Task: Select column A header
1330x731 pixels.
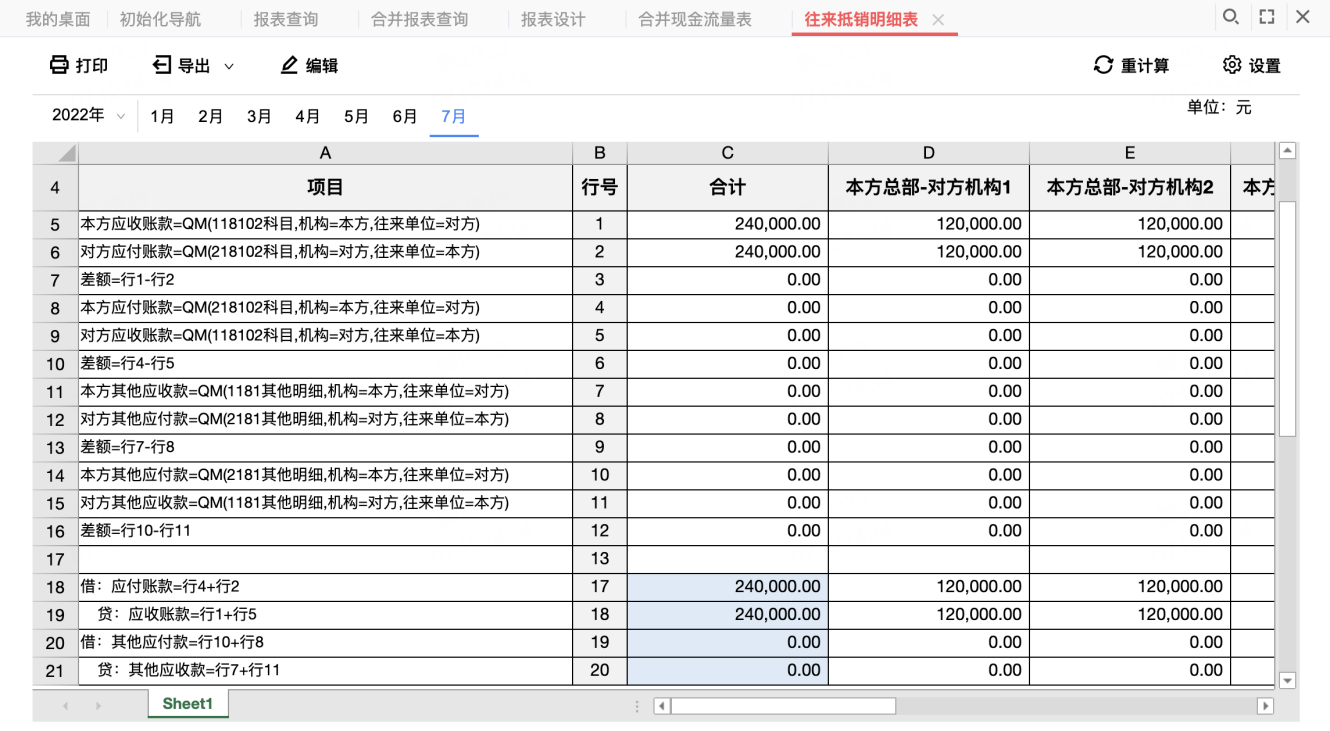Action: pos(325,153)
